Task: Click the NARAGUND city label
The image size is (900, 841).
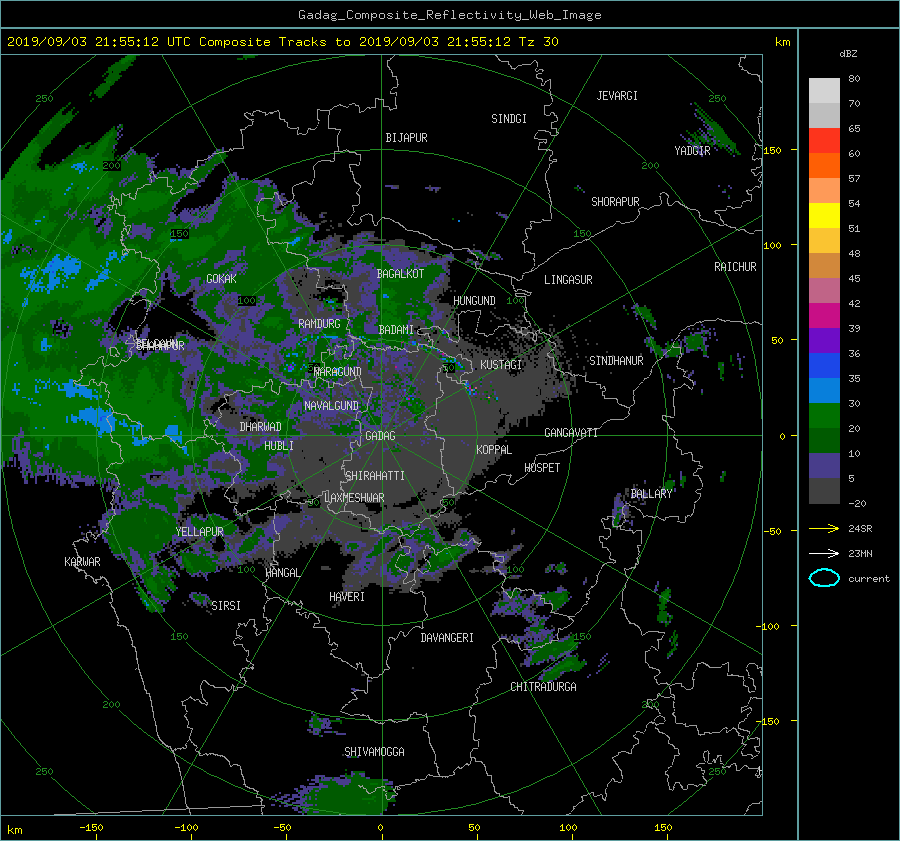Action: coord(338,372)
